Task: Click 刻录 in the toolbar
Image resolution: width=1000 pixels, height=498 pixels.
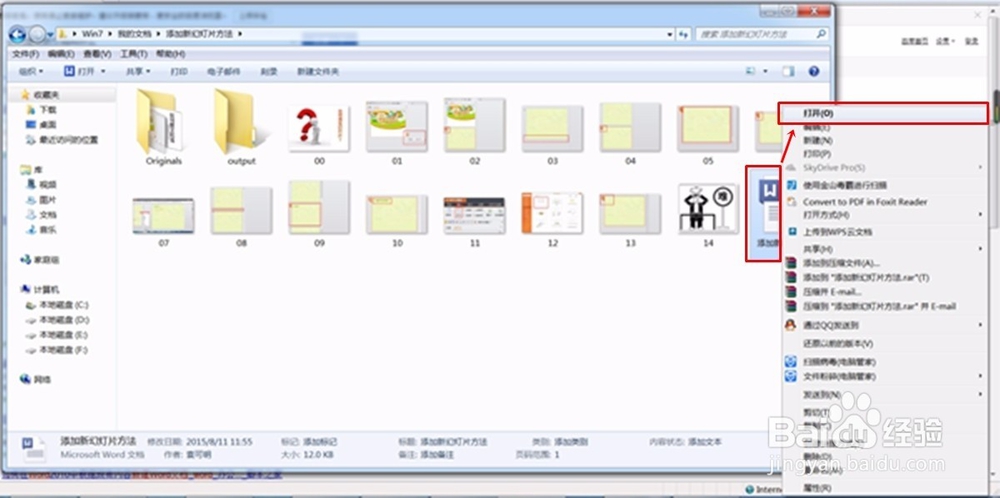Action: pyautogui.click(x=269, y=71)
